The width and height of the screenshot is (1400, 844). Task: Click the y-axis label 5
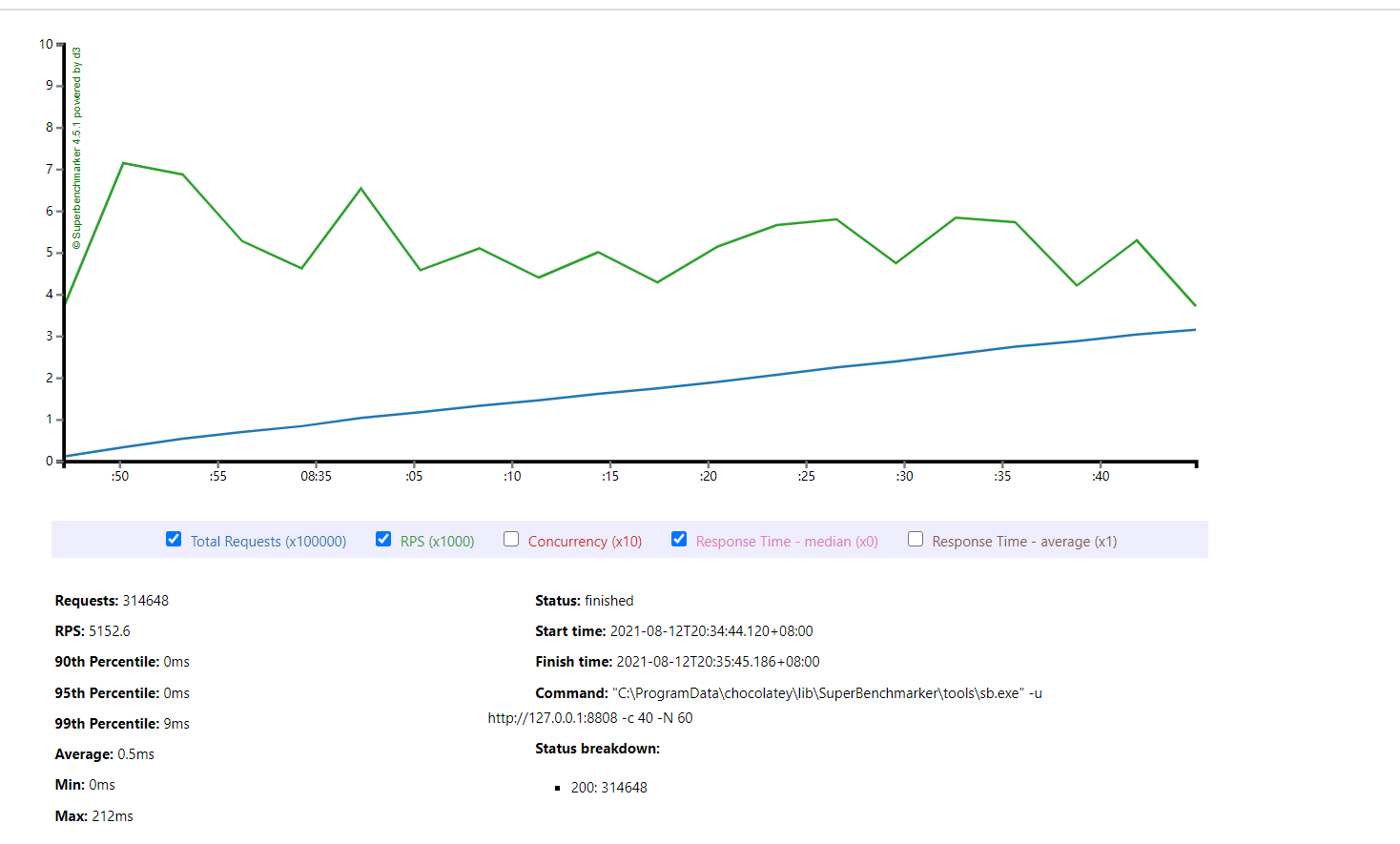point(50,253)
